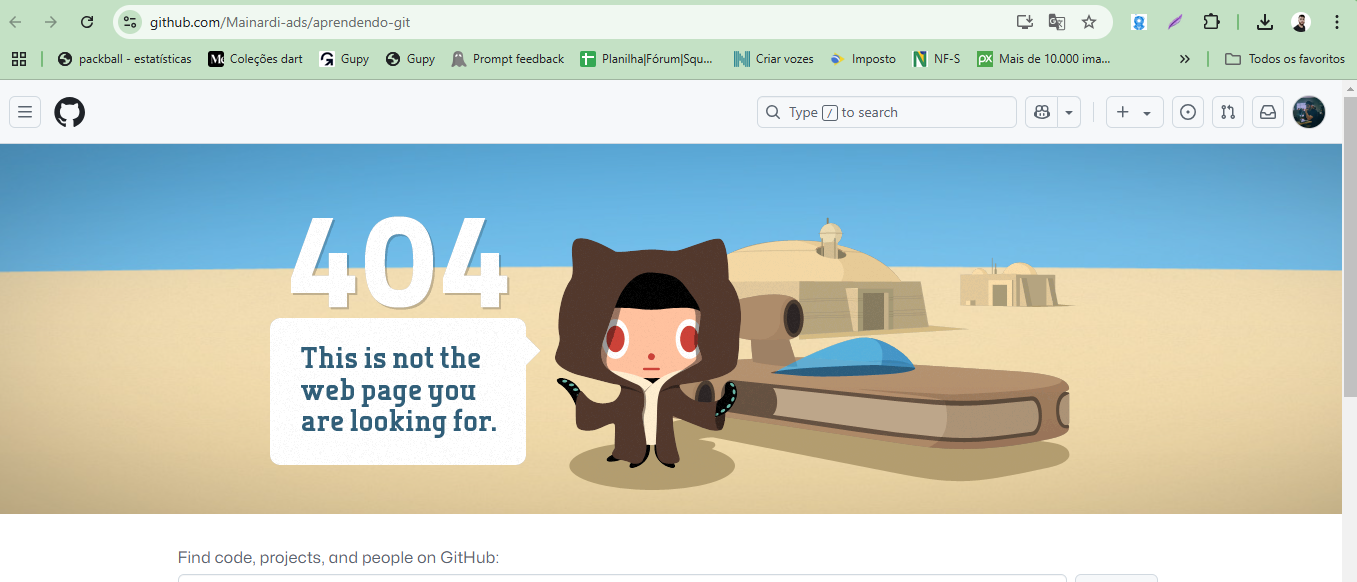1357x582 pixels.
Task: Reload the page with the refresh icon
Action: [87, 22]
